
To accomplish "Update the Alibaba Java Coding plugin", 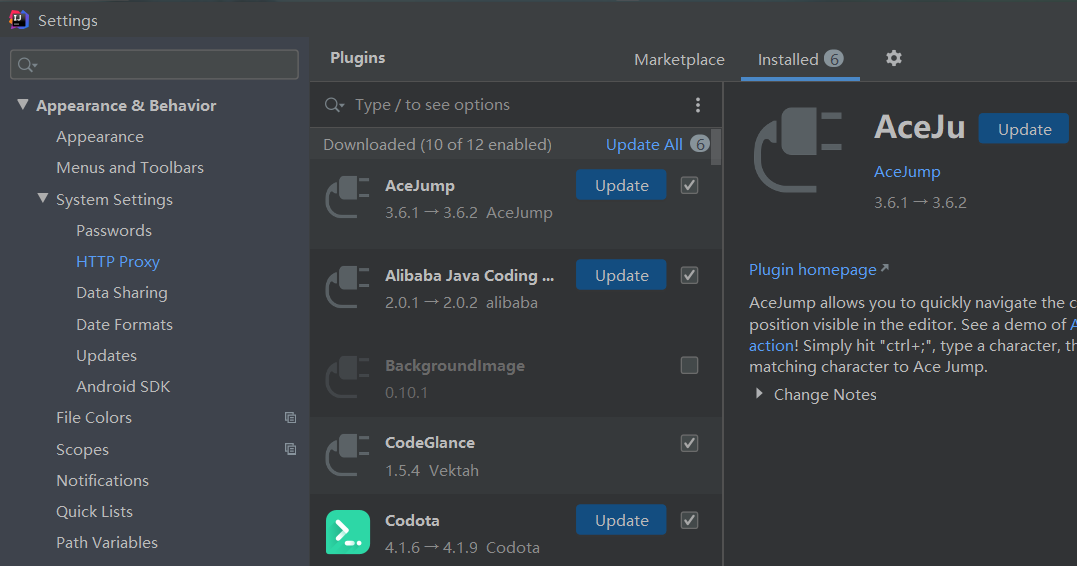I will 621,275.
